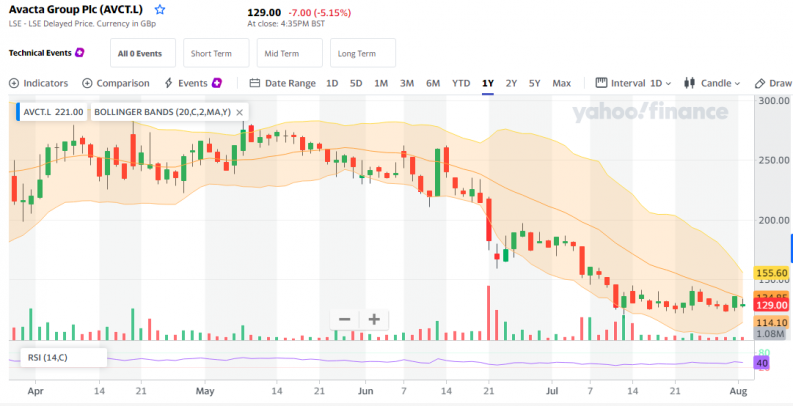The height and width of the screenshot is (406, 793).
Task: Set chart range to 3M
Action: coord(407,83)
